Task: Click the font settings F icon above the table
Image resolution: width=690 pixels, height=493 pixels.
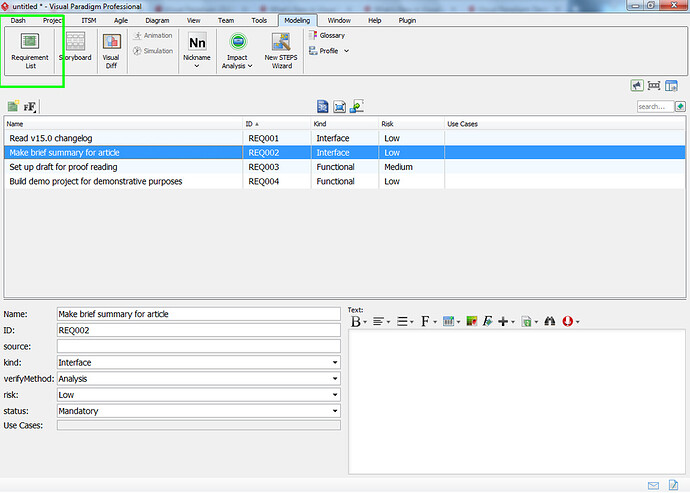Action: [x=30, y=107]
